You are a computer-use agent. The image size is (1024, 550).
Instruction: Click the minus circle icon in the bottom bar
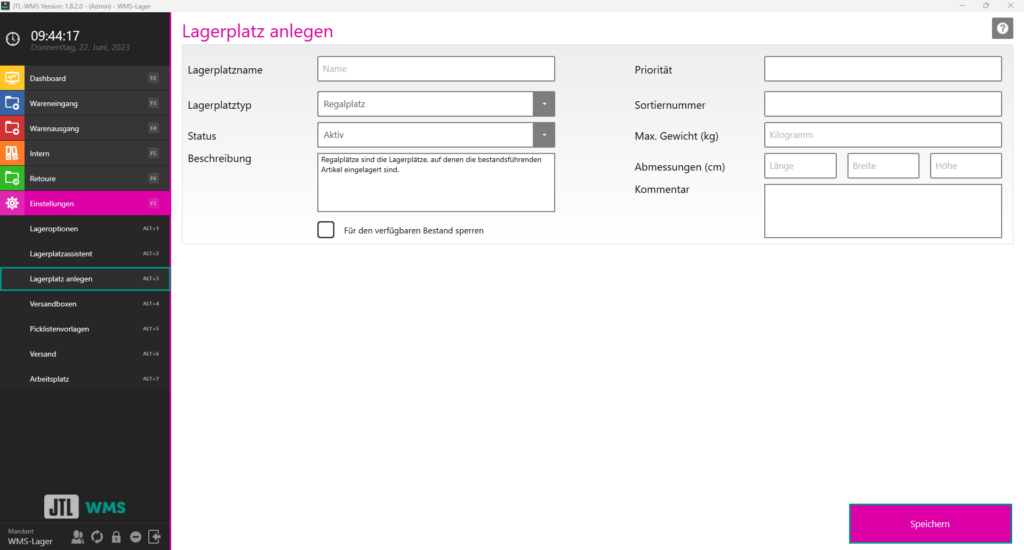(135, 537)
